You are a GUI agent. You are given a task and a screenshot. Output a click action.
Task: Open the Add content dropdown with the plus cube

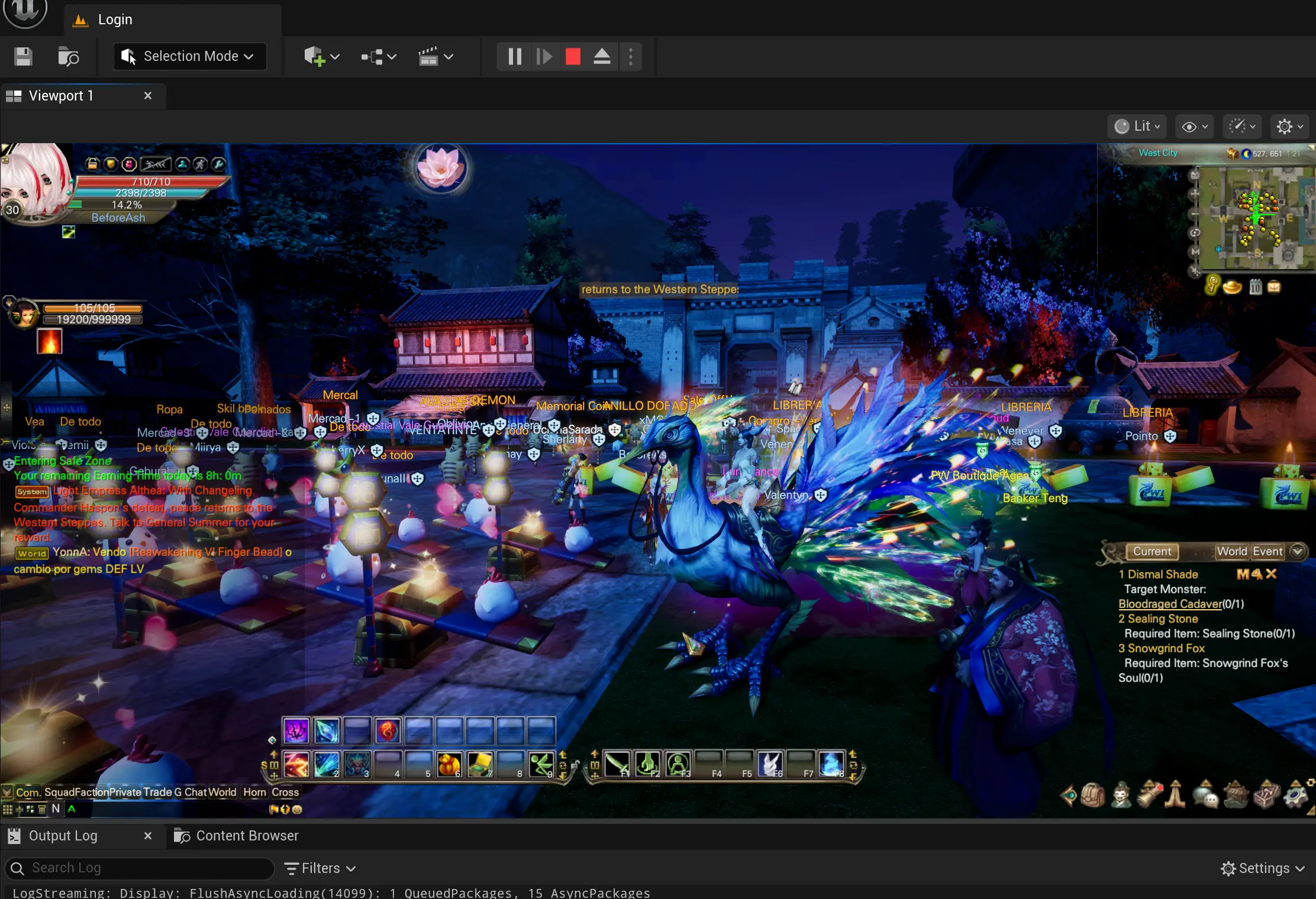click(x=321, y=57)
